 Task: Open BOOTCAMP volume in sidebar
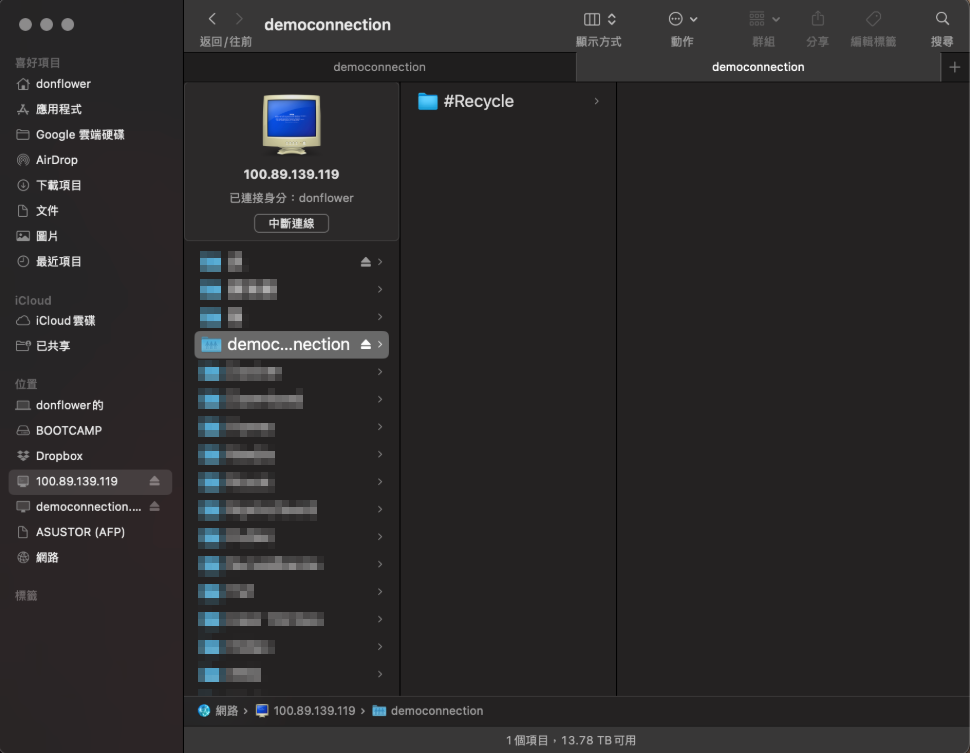(68, 431)
